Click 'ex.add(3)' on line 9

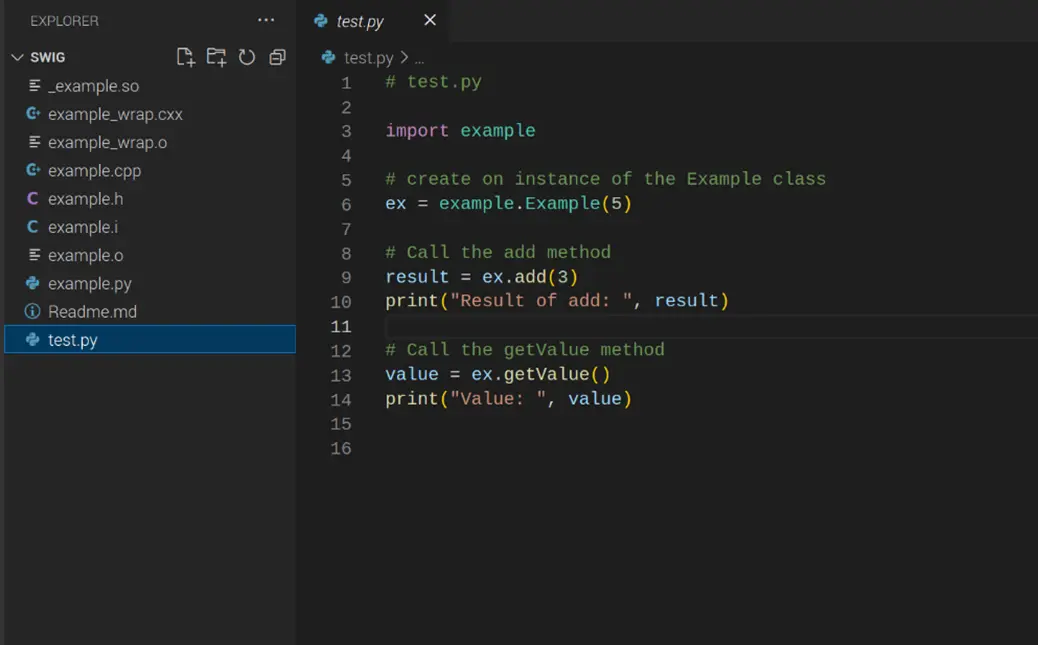click(530, 277)
